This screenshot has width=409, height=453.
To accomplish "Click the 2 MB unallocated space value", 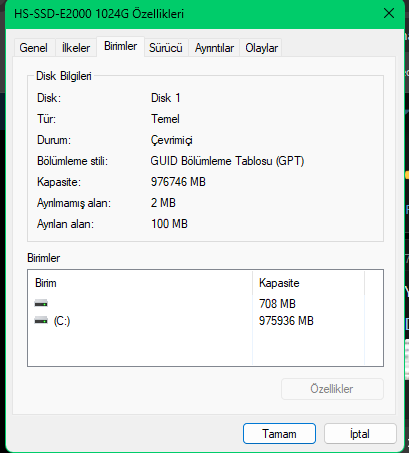I will tap(163, 203).
